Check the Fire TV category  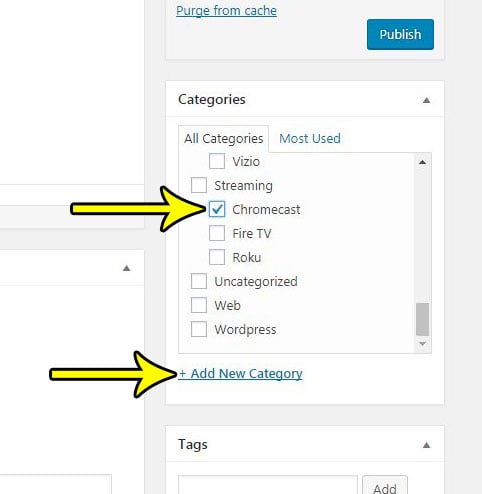pos(217,233)
